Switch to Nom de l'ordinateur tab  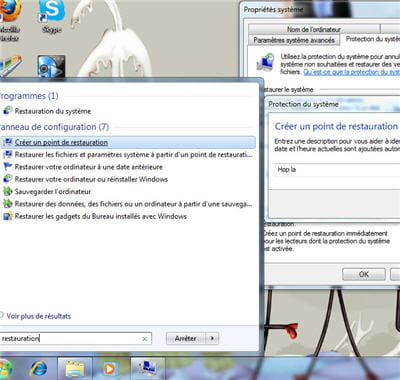coord(314,29)
